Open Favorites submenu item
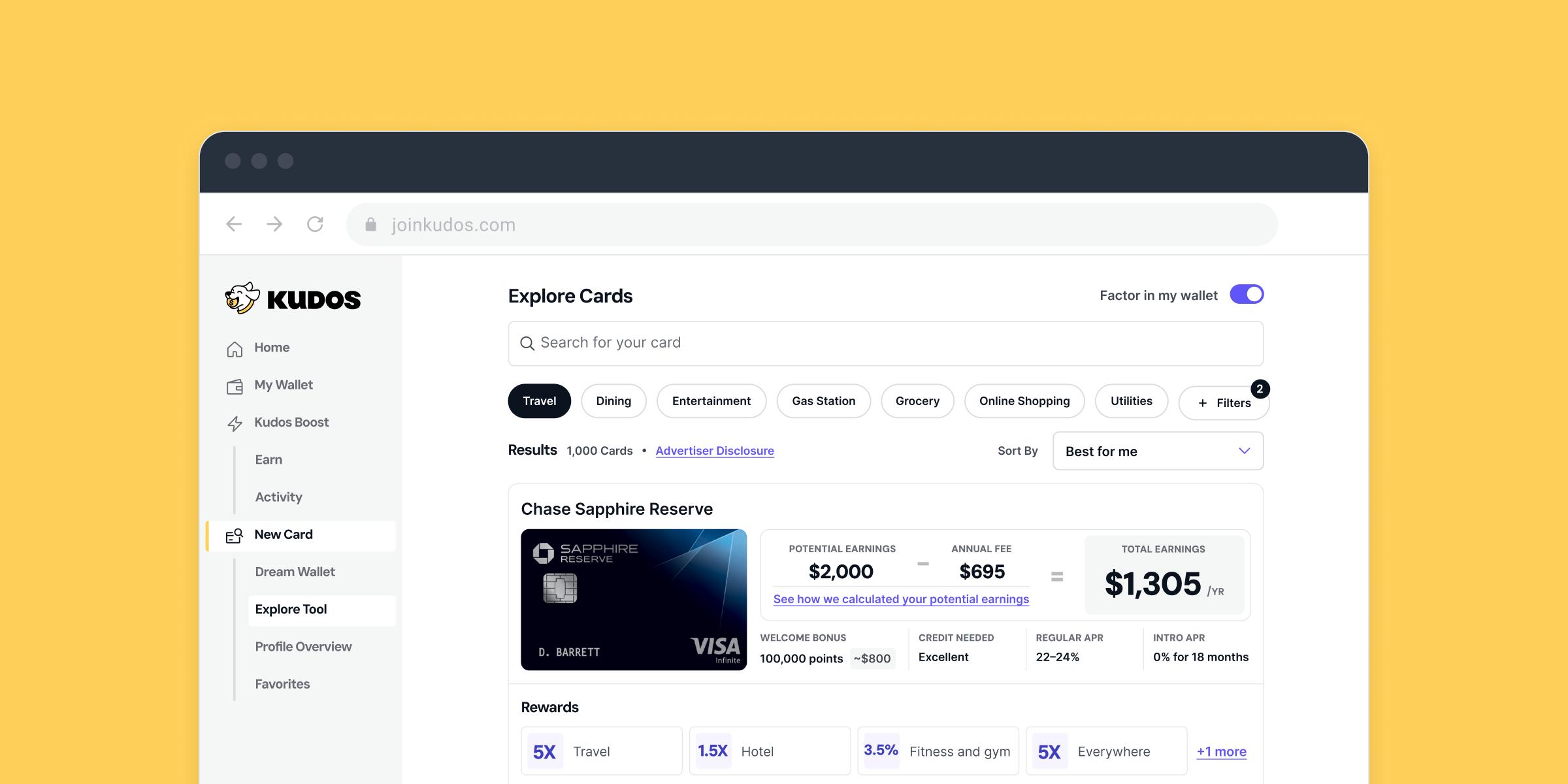The width and height of the screenshot is (1568, 784). [x=282, y=684]
